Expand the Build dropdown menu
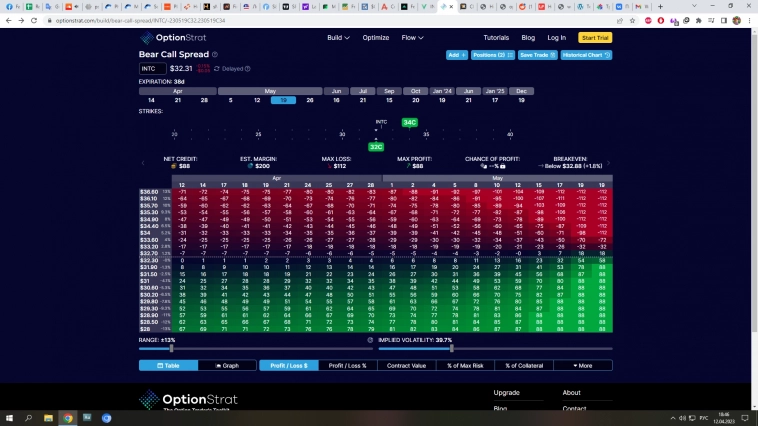The width and height of the screenshot is (758, 426). 338,38
